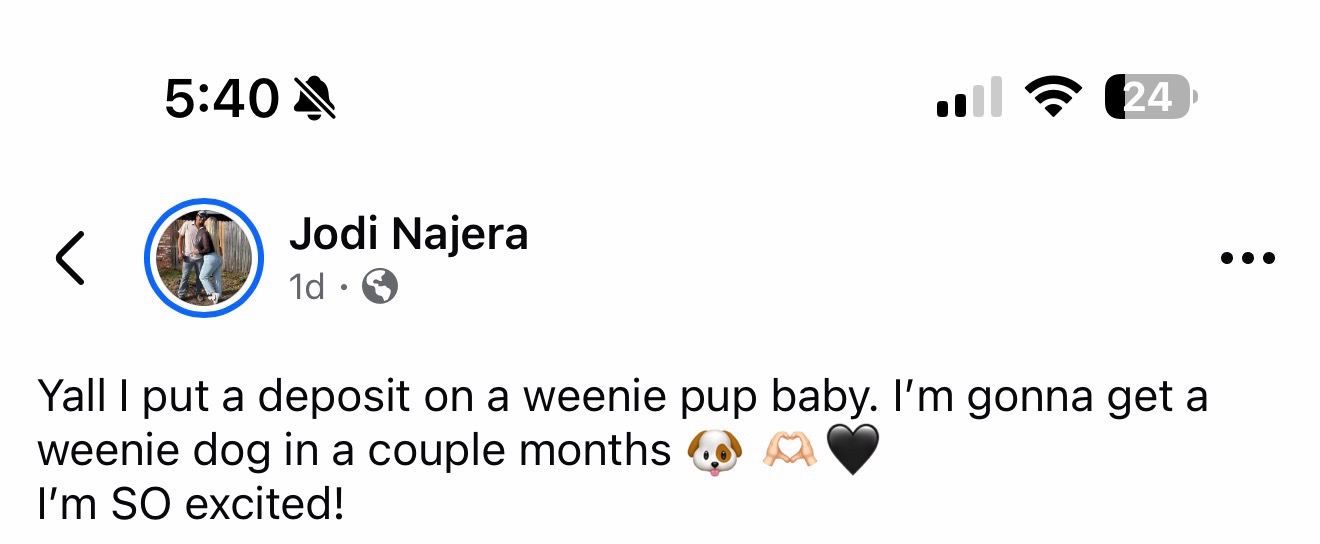Tap the word 'deposit' in the post

coord(334,398)
